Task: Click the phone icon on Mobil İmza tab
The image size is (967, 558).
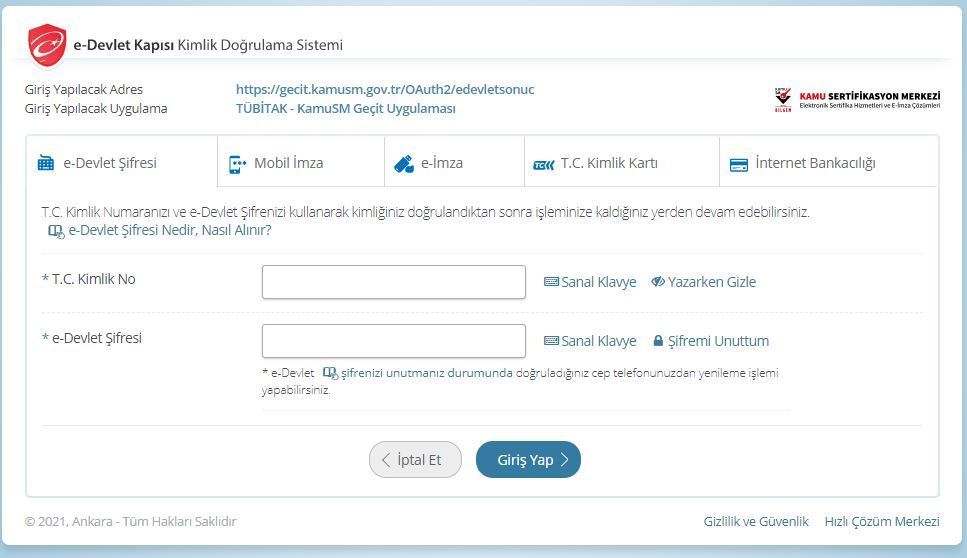Action: click(237, 164)
